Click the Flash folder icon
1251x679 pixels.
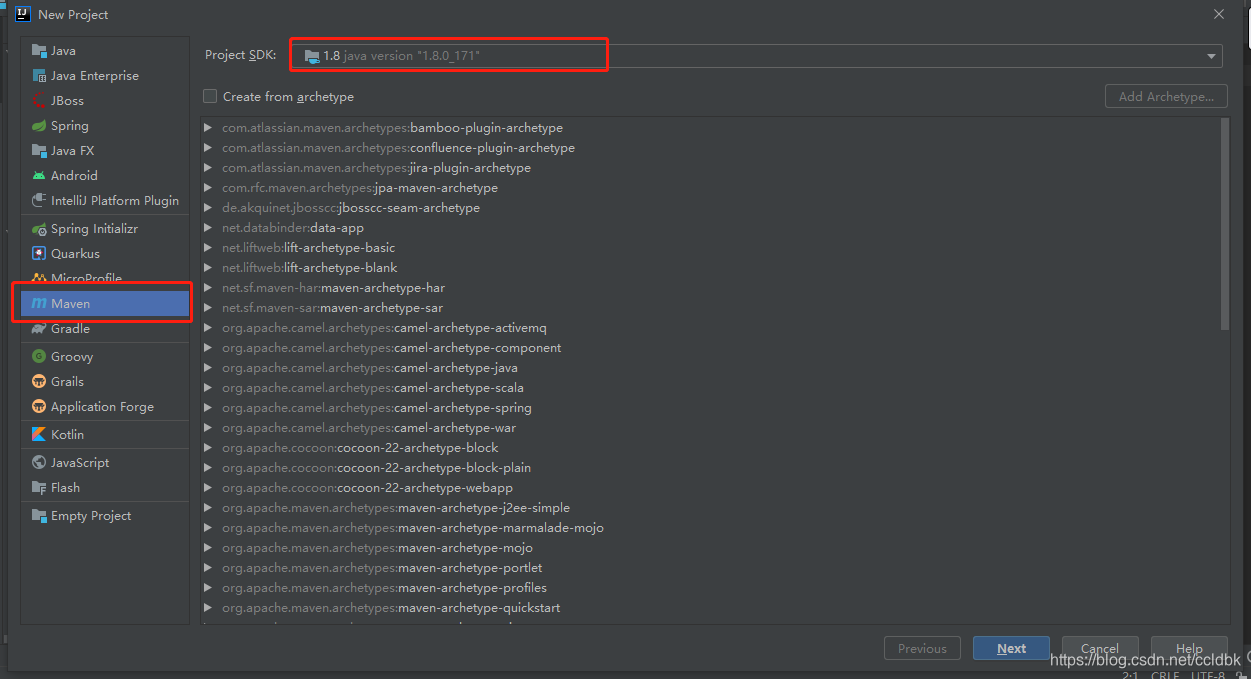[39, 488]
